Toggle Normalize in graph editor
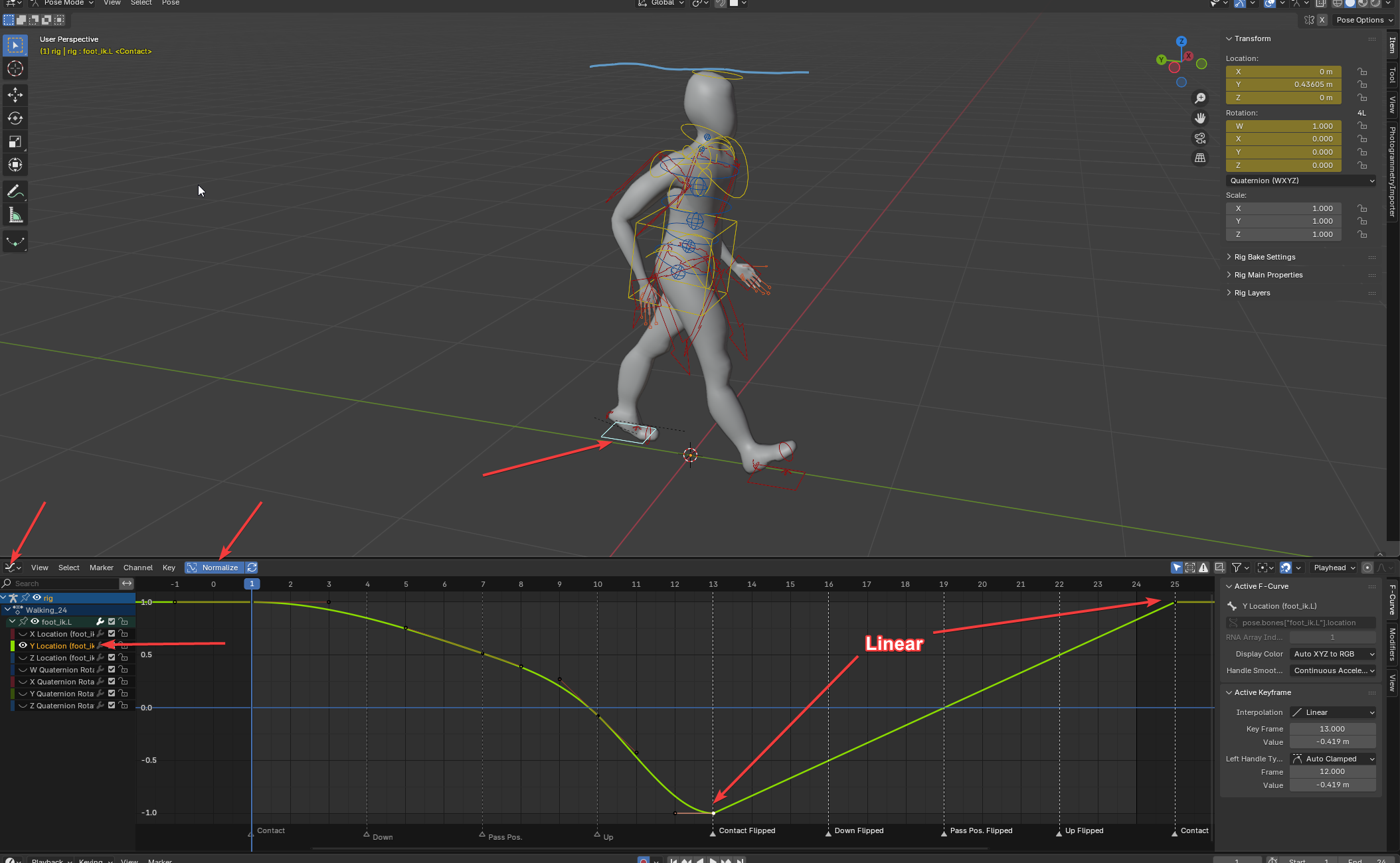Viewport: 1400px width, 863px height. (x=214, y=568)
